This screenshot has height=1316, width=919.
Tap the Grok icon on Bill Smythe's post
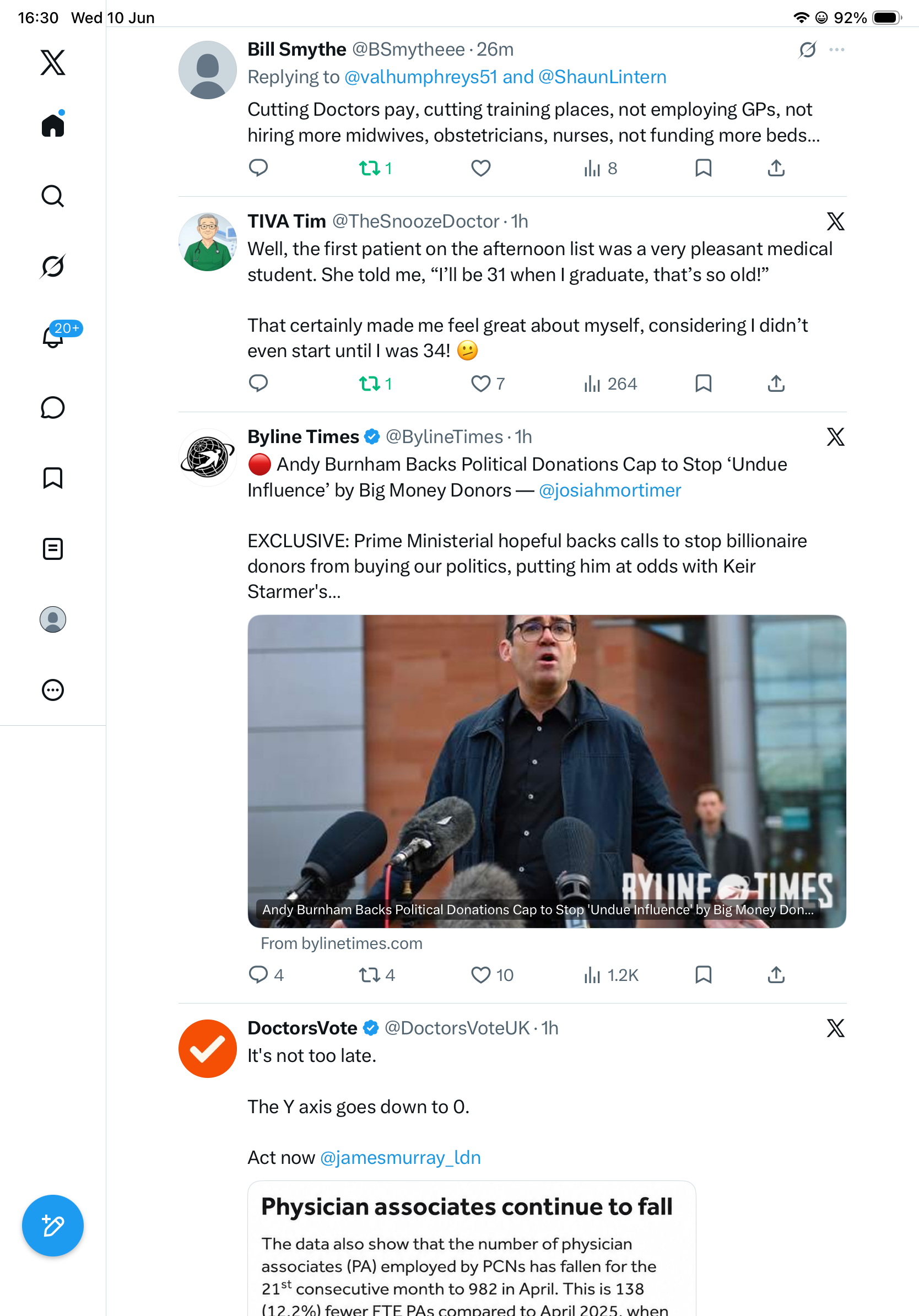(x=807, y=50)
